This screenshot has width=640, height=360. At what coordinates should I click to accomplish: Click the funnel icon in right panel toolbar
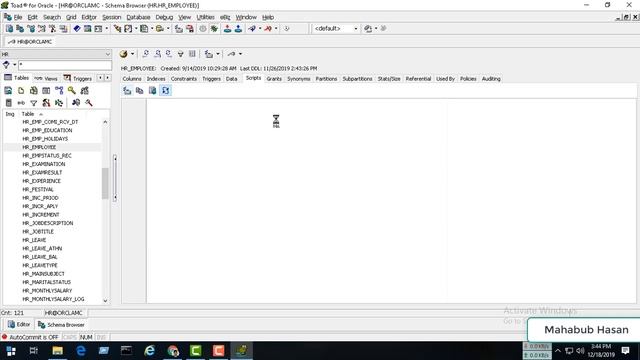[x=180, y=54]
